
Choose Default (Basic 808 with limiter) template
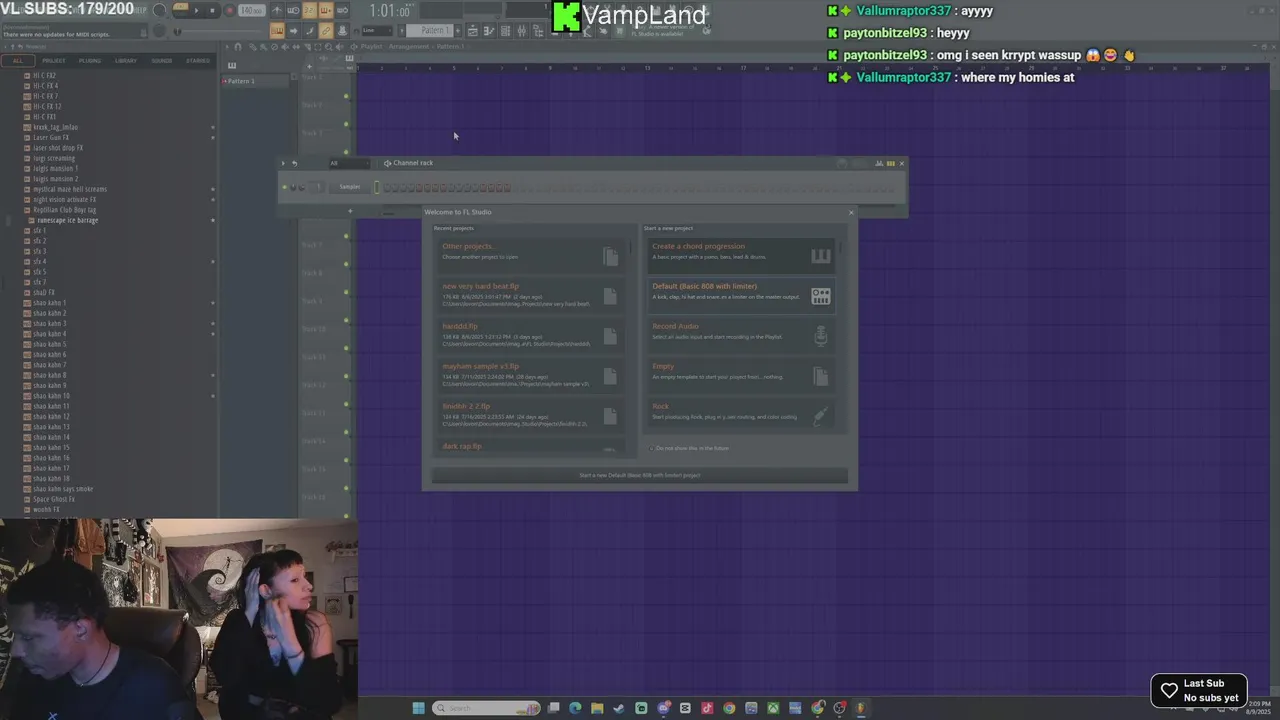pyautogui.click(x=740, y=296)
